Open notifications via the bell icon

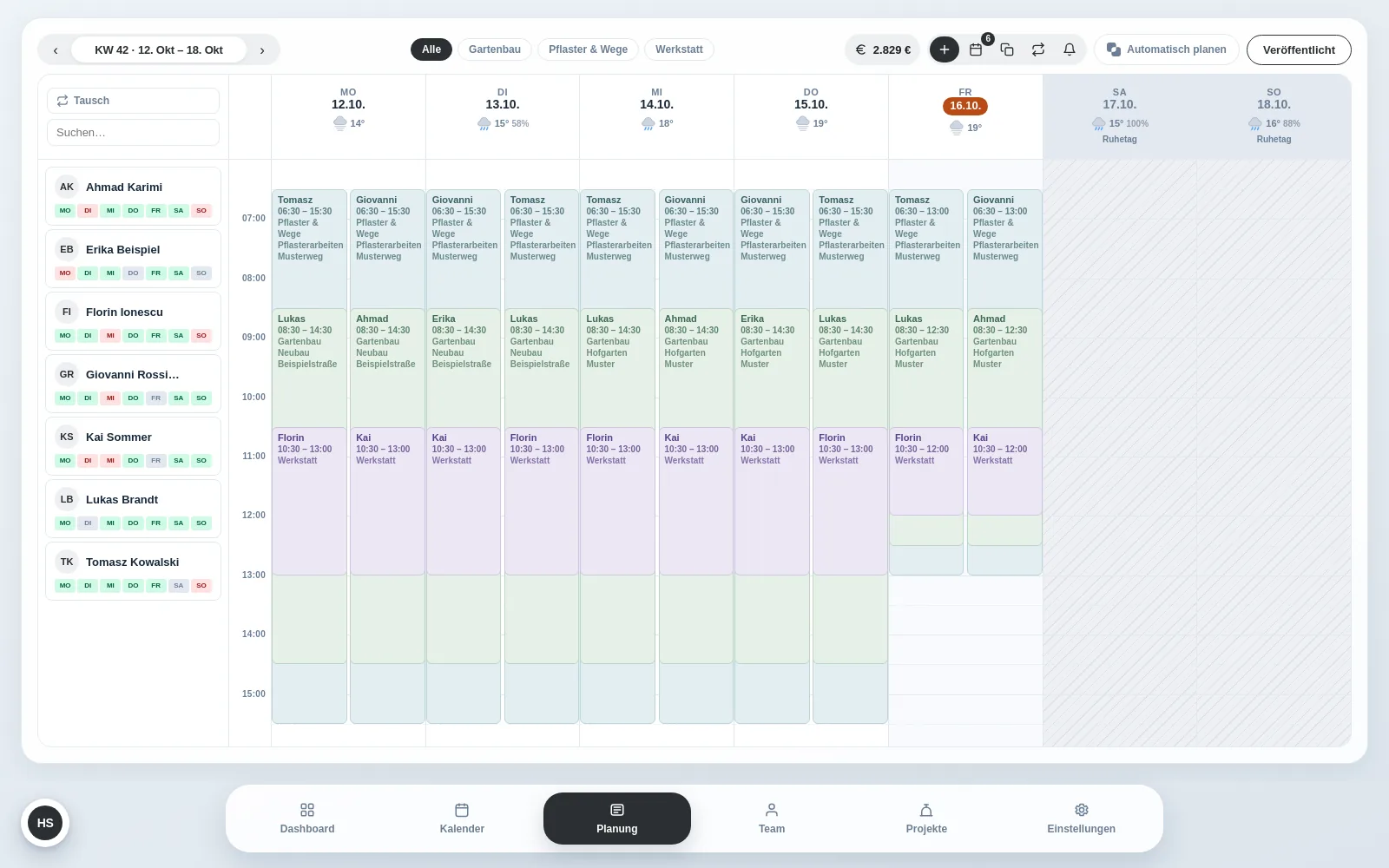[x=1070, y=49]
